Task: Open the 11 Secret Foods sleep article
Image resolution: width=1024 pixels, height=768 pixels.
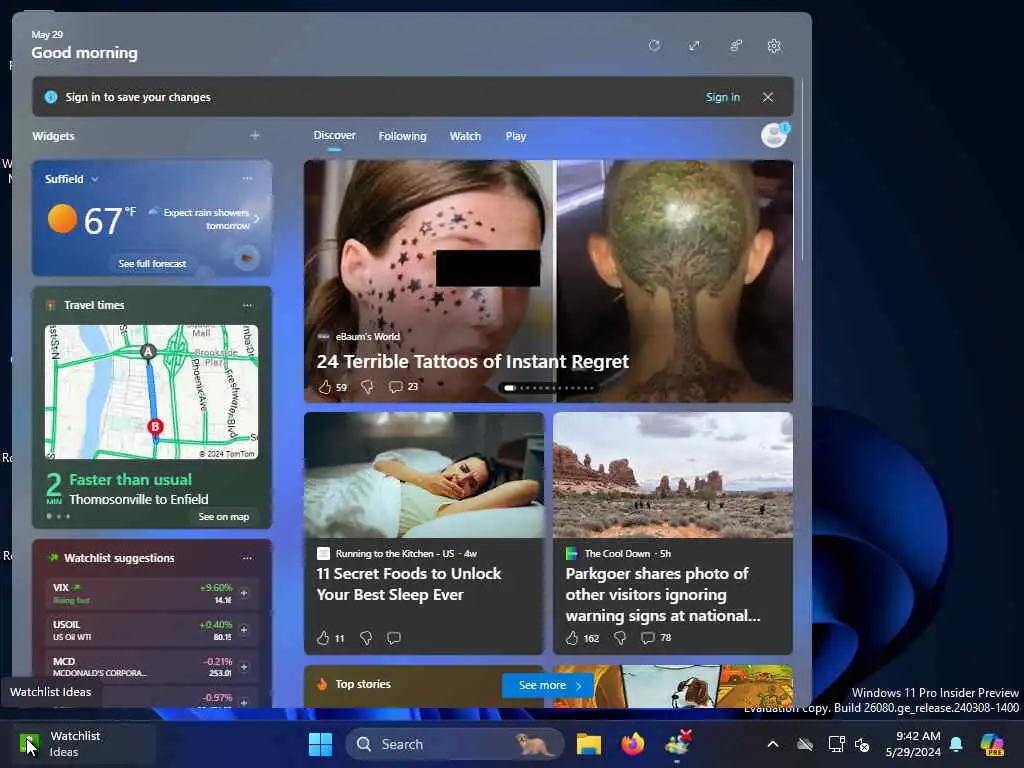Action: [409, 584]
